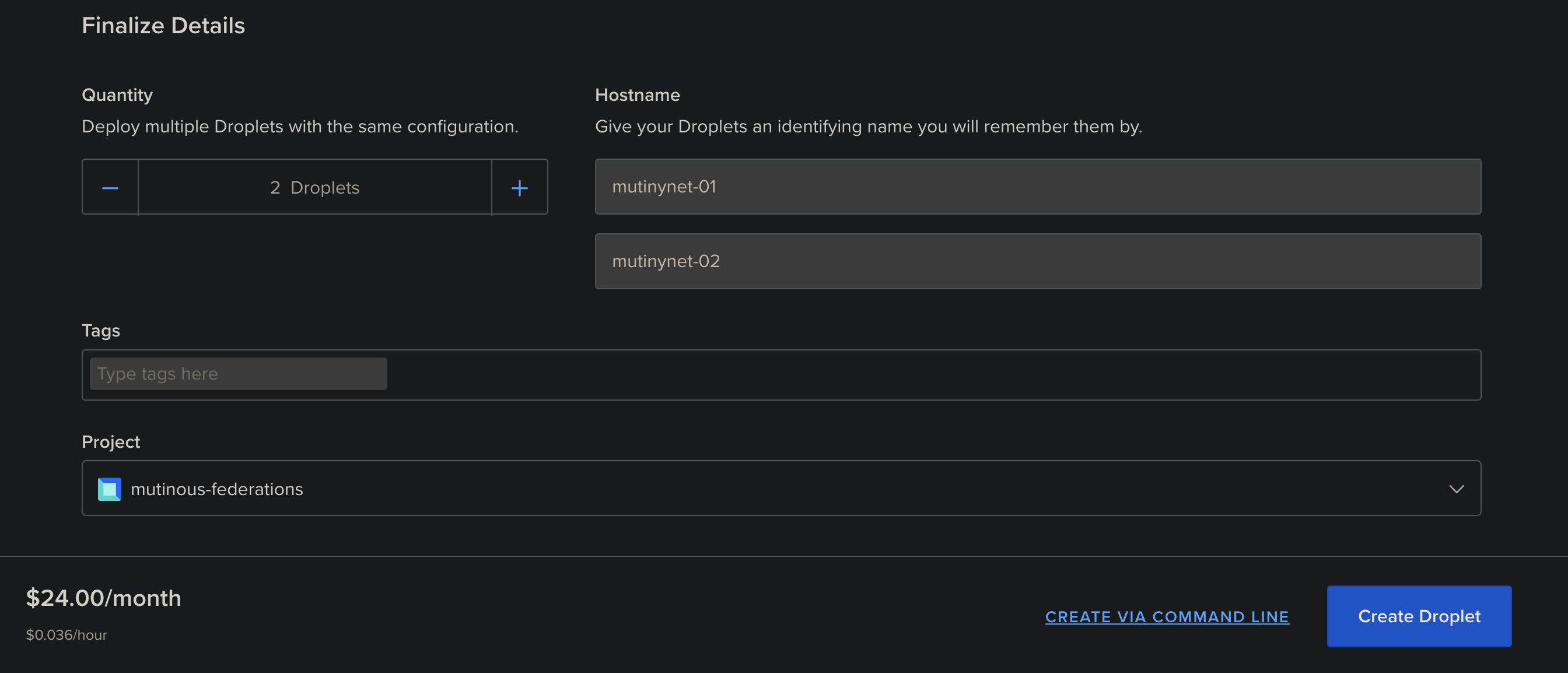This screenshot has width=1568, height=673.
Task: Open the mutinous-federations project dropdown
Action: tap(781, 488)
